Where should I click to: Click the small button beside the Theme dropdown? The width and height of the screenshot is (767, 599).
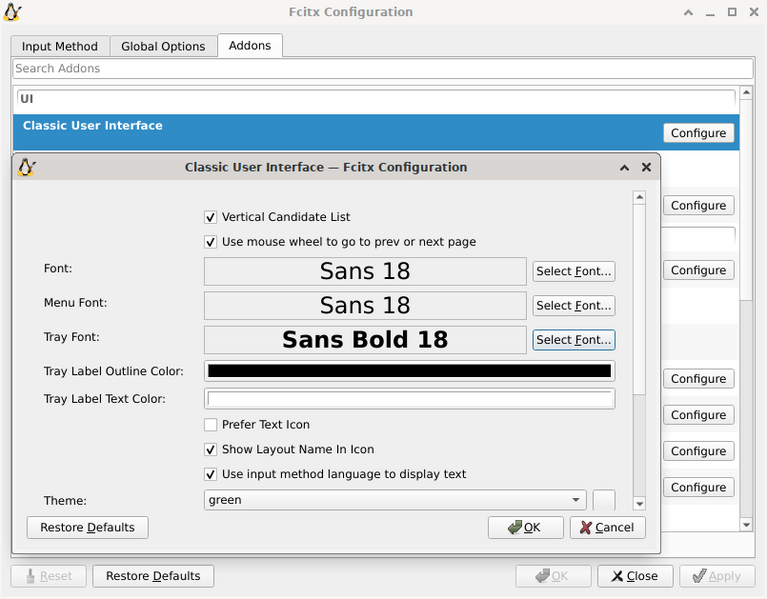coord(604,500)
